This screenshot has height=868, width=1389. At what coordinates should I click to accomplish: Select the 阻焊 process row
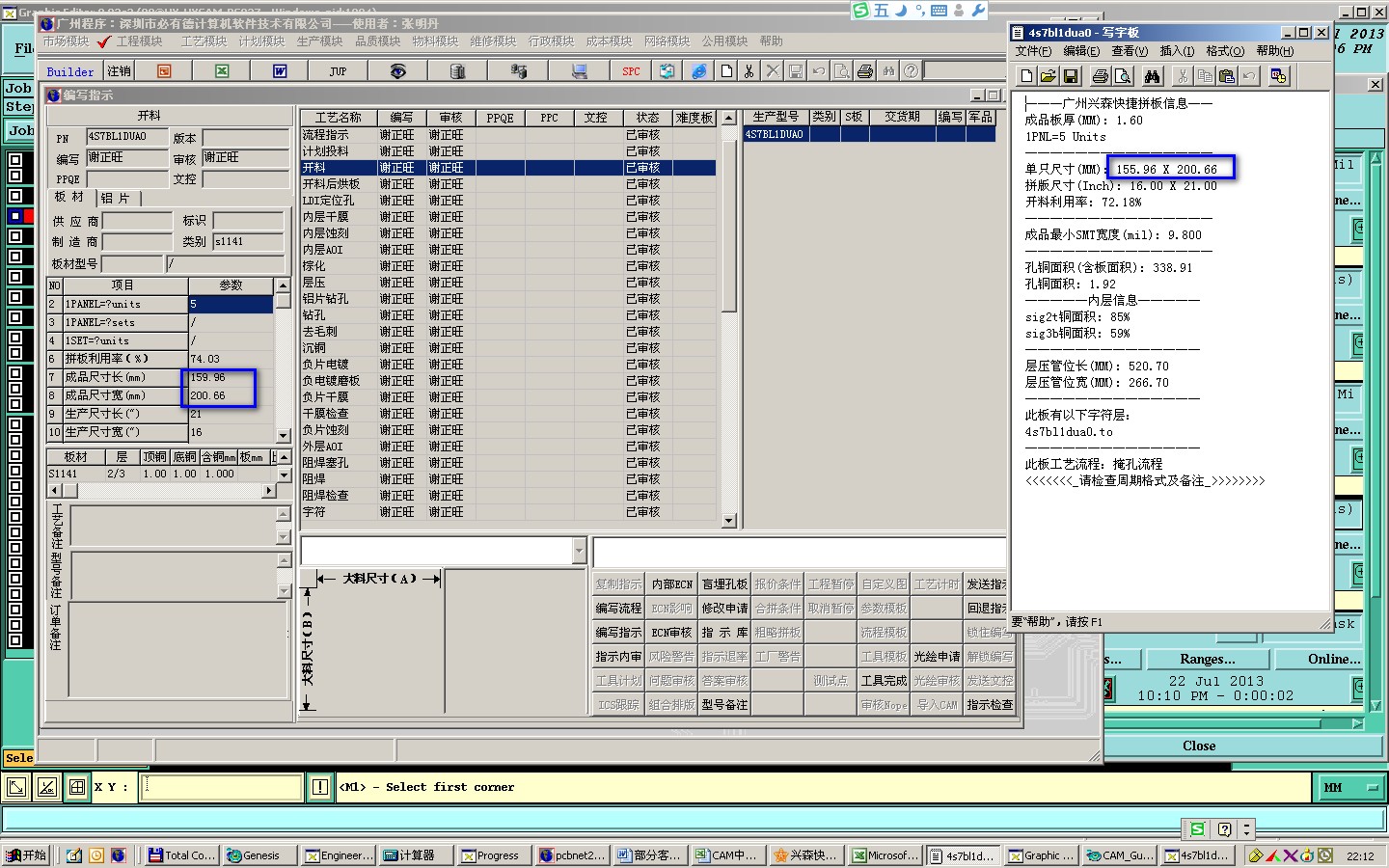[507, 479]
